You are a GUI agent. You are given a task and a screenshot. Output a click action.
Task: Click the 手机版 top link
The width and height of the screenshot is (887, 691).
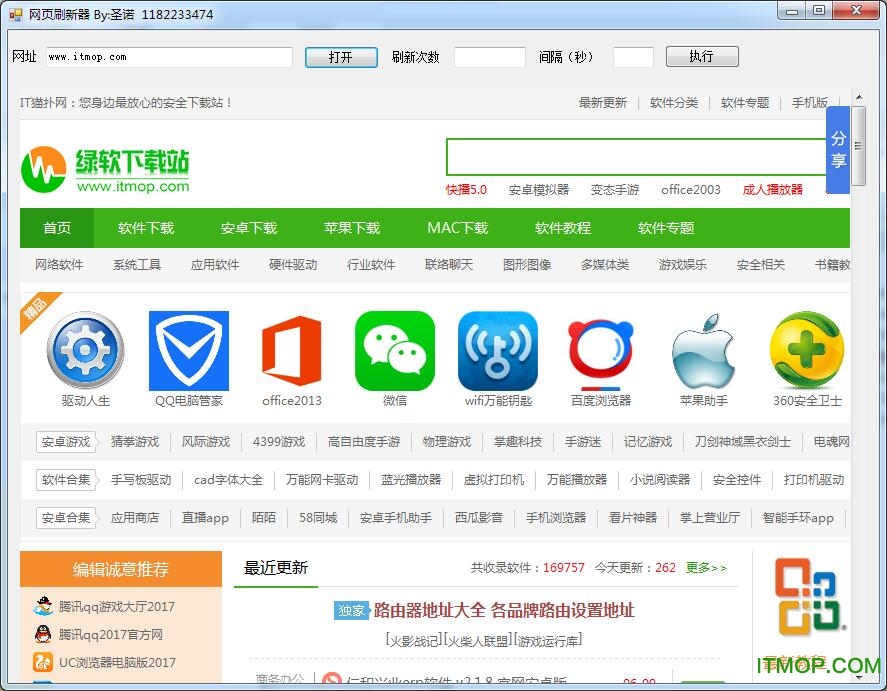(x=810, y=103)
